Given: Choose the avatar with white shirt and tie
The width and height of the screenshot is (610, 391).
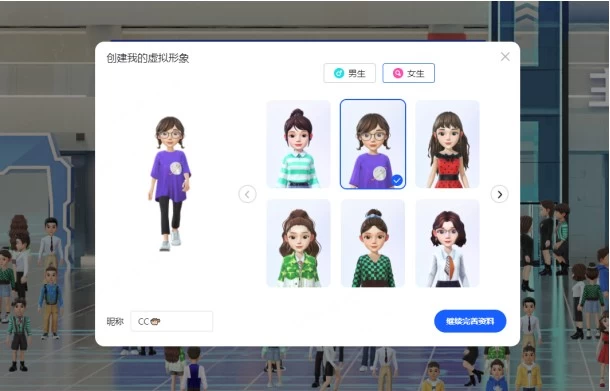Looking at the screenshot, I should [x=447, y=244].
